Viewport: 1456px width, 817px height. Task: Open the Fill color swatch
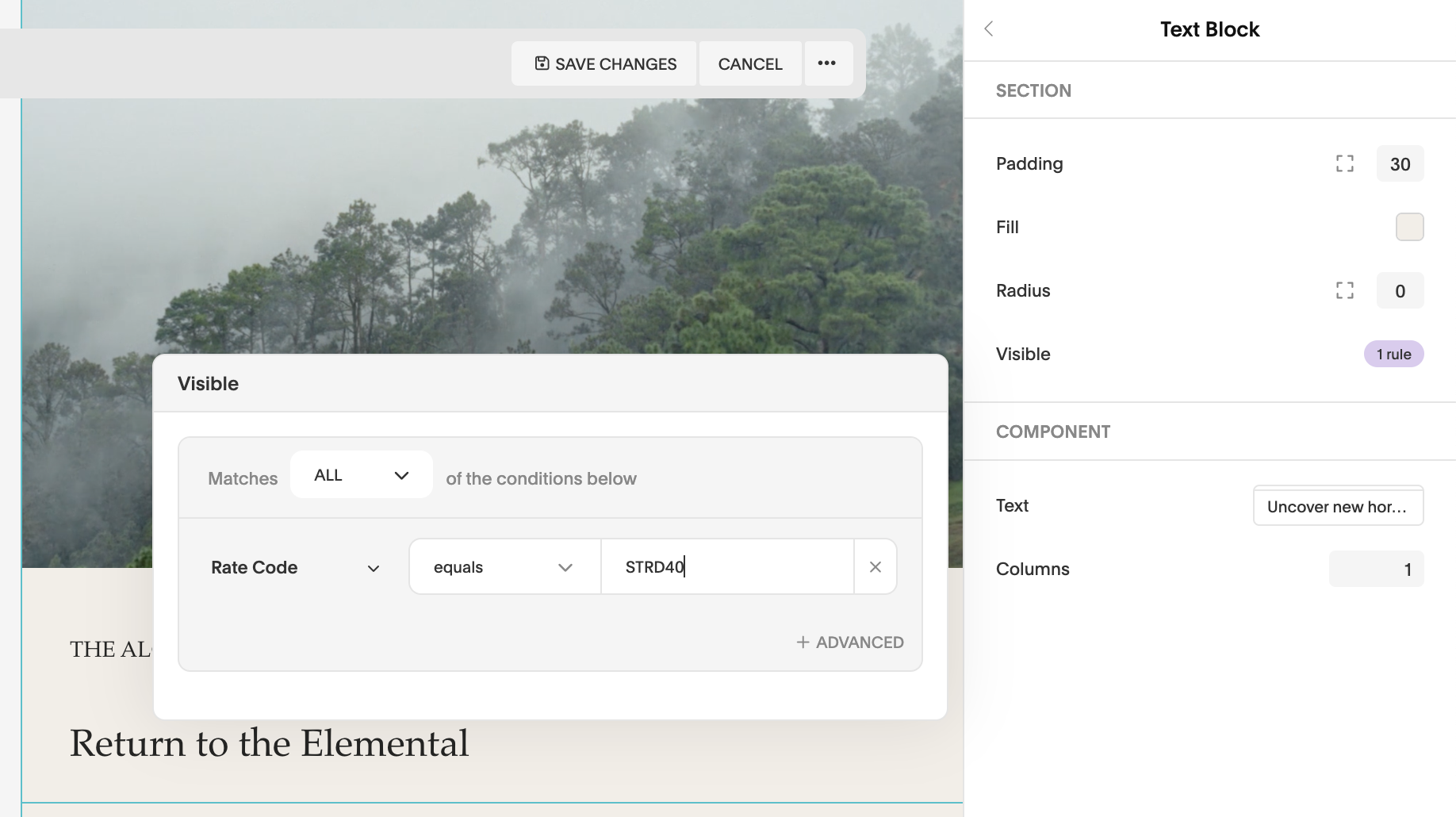point(1410,227)
